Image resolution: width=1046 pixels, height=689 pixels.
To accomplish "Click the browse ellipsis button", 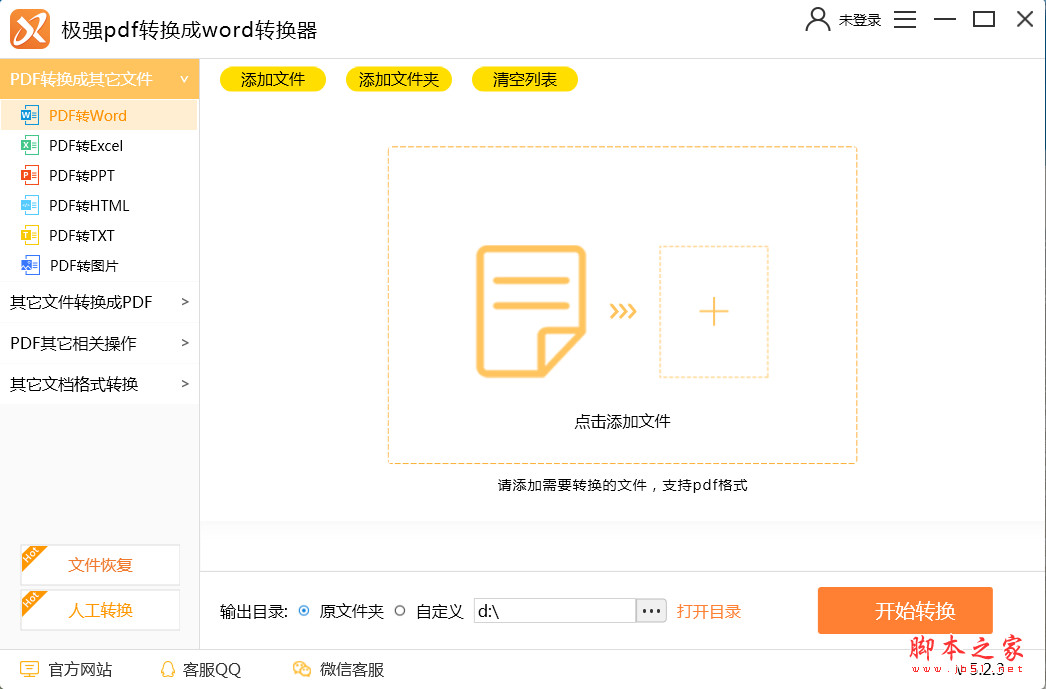I will (x=651, y=611).
